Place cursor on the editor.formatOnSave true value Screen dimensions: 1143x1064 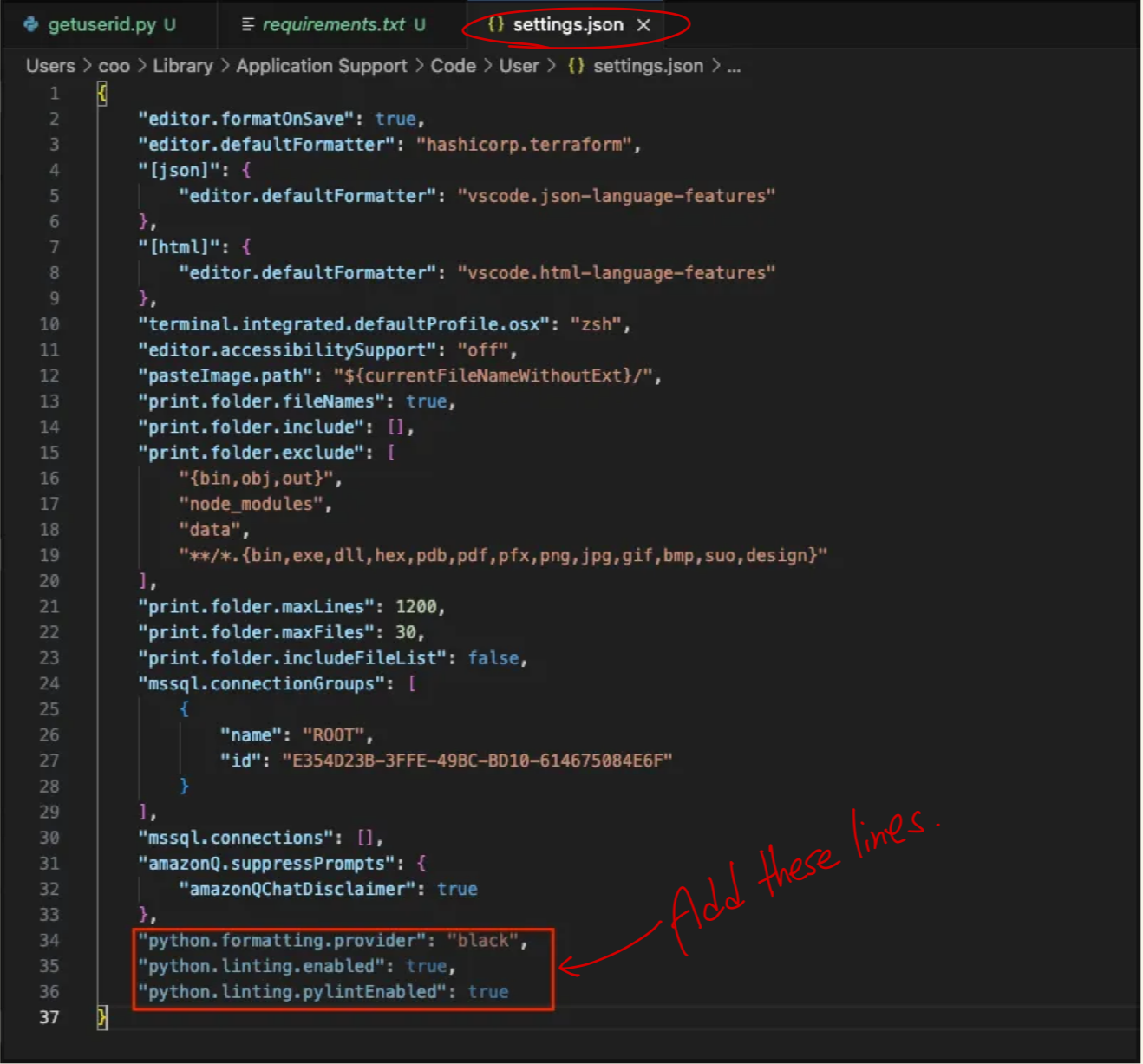[x=395, y=119]
